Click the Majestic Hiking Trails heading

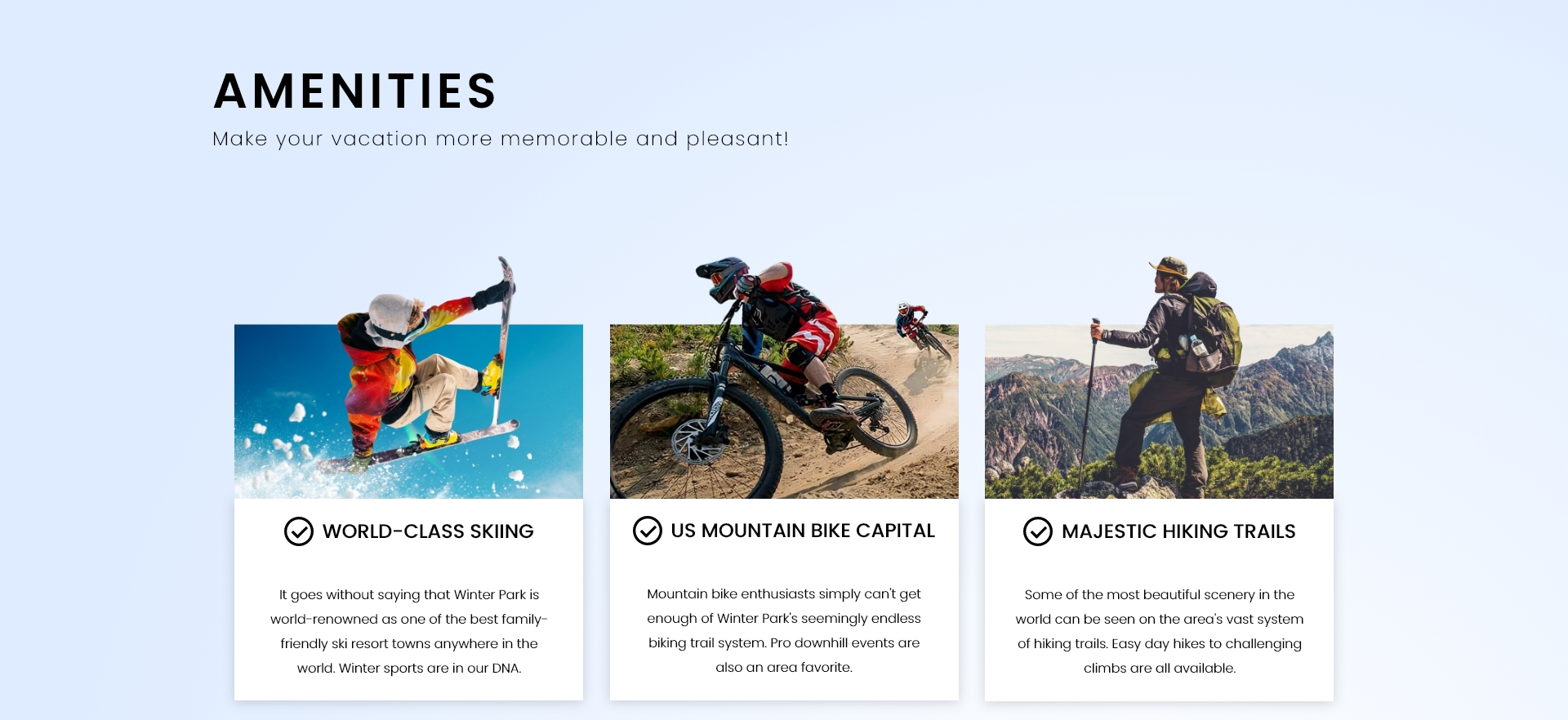[1178, 531]
